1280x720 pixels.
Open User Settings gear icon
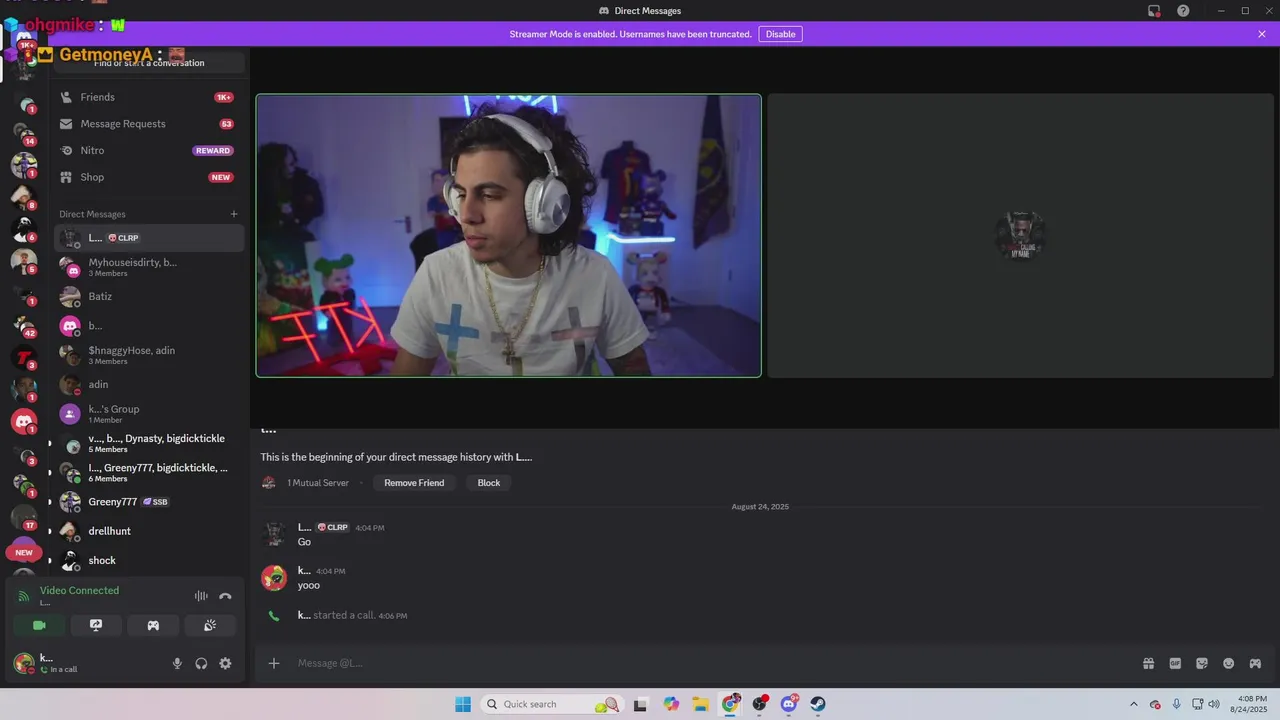pyautogui.click(x=225, y=663)
